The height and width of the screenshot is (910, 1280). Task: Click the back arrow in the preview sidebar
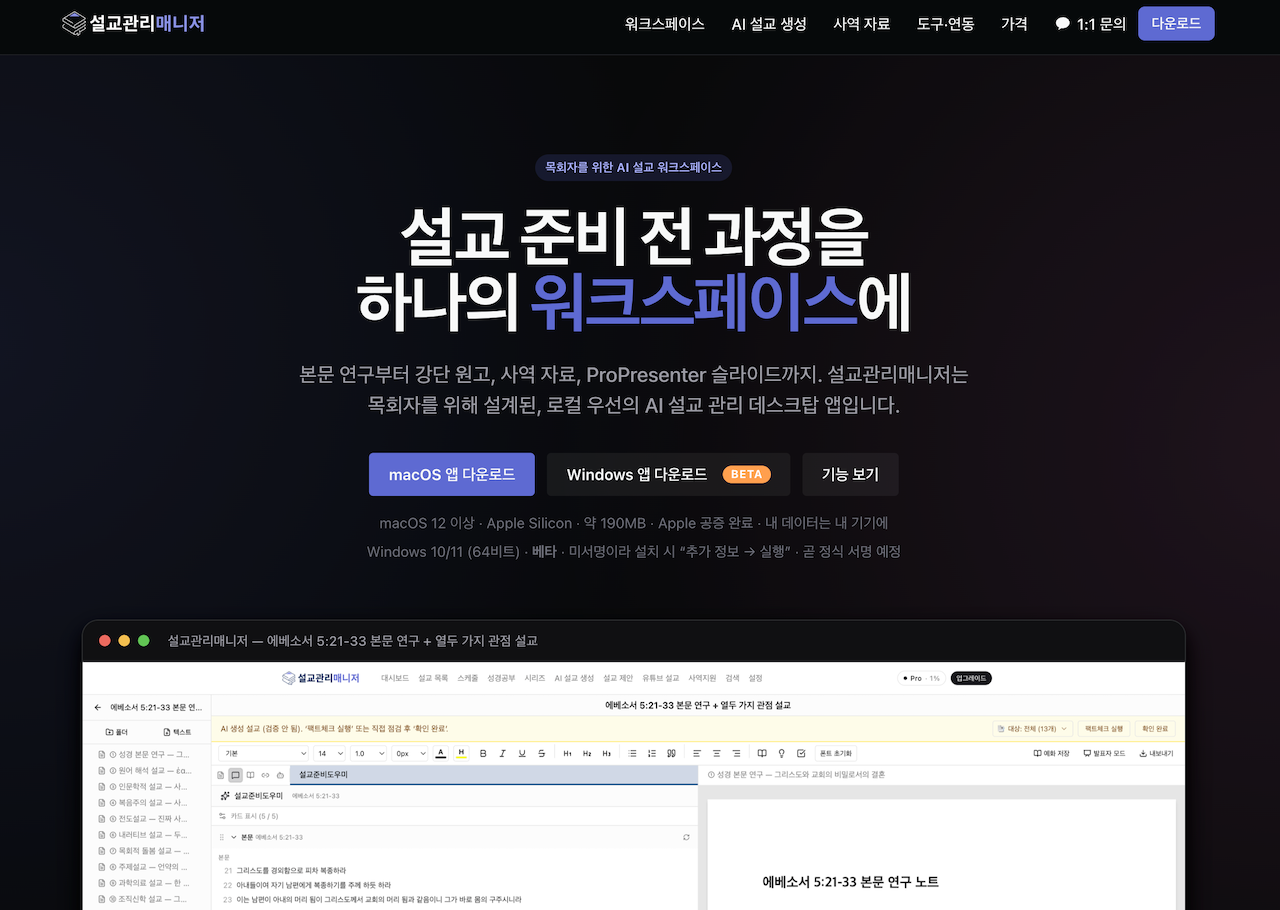(98, 707)
